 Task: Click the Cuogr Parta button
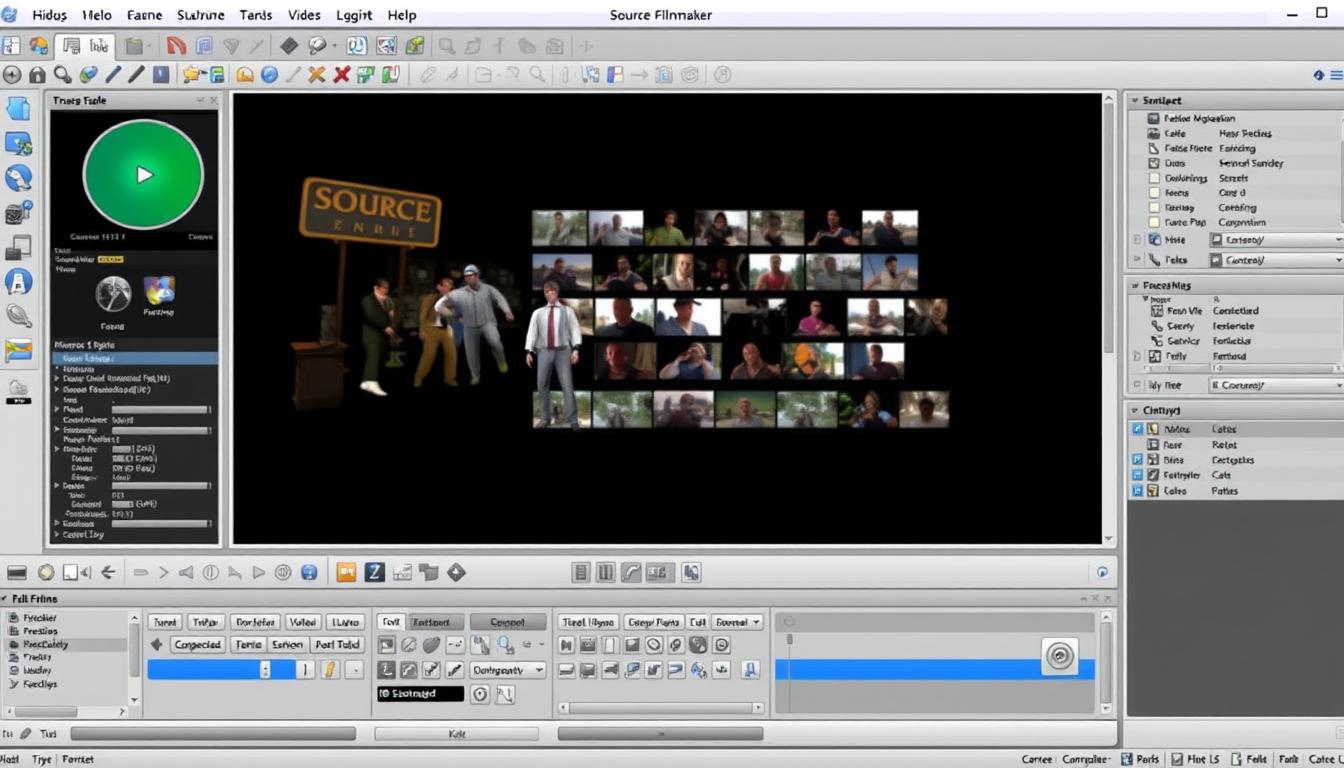pos(654,622)
